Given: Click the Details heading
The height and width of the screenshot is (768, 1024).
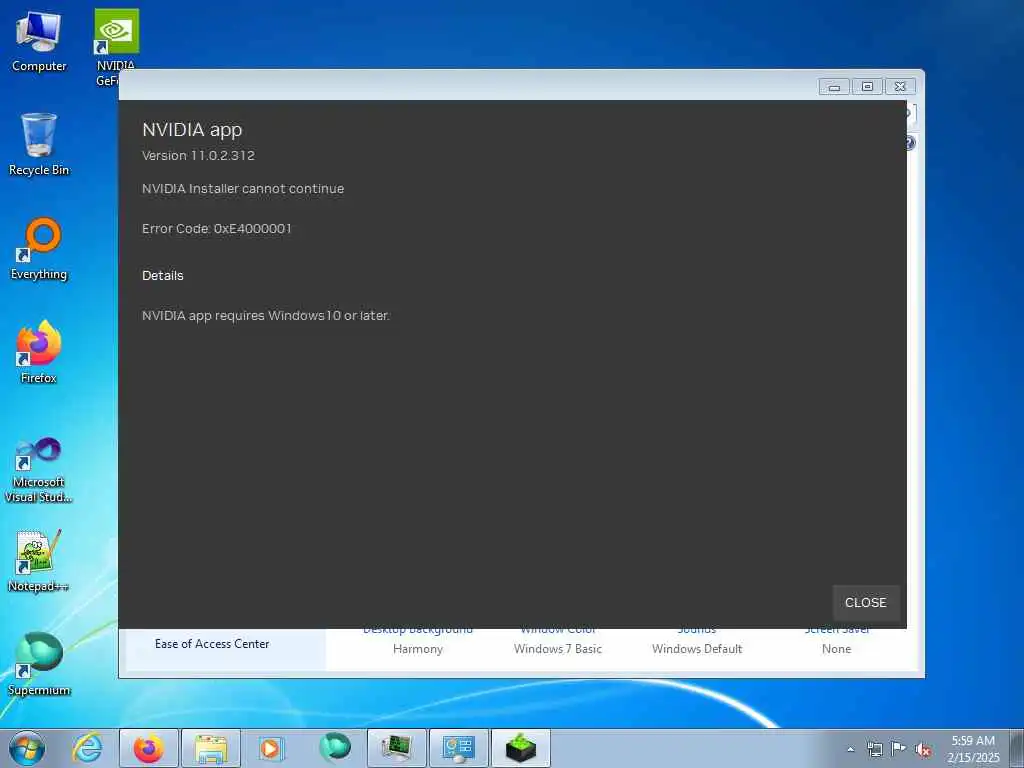Looking at the screenshot, I should (x=163, y=276).
